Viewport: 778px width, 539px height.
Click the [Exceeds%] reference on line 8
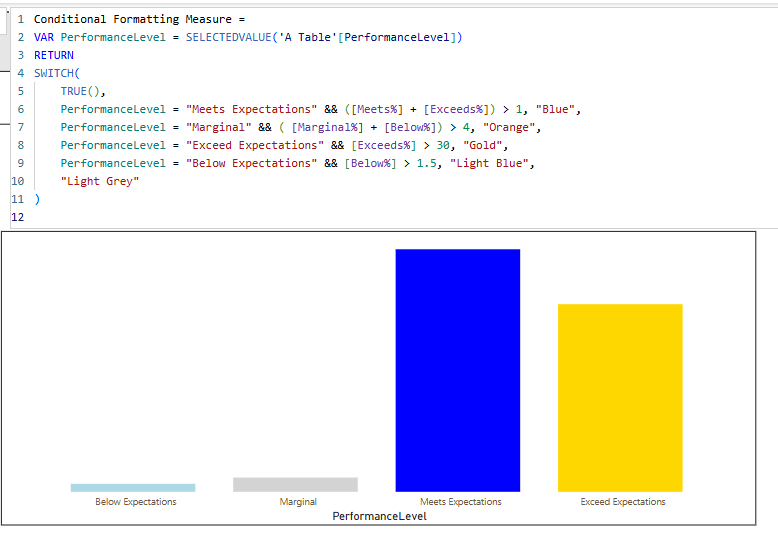click(384, 145)
